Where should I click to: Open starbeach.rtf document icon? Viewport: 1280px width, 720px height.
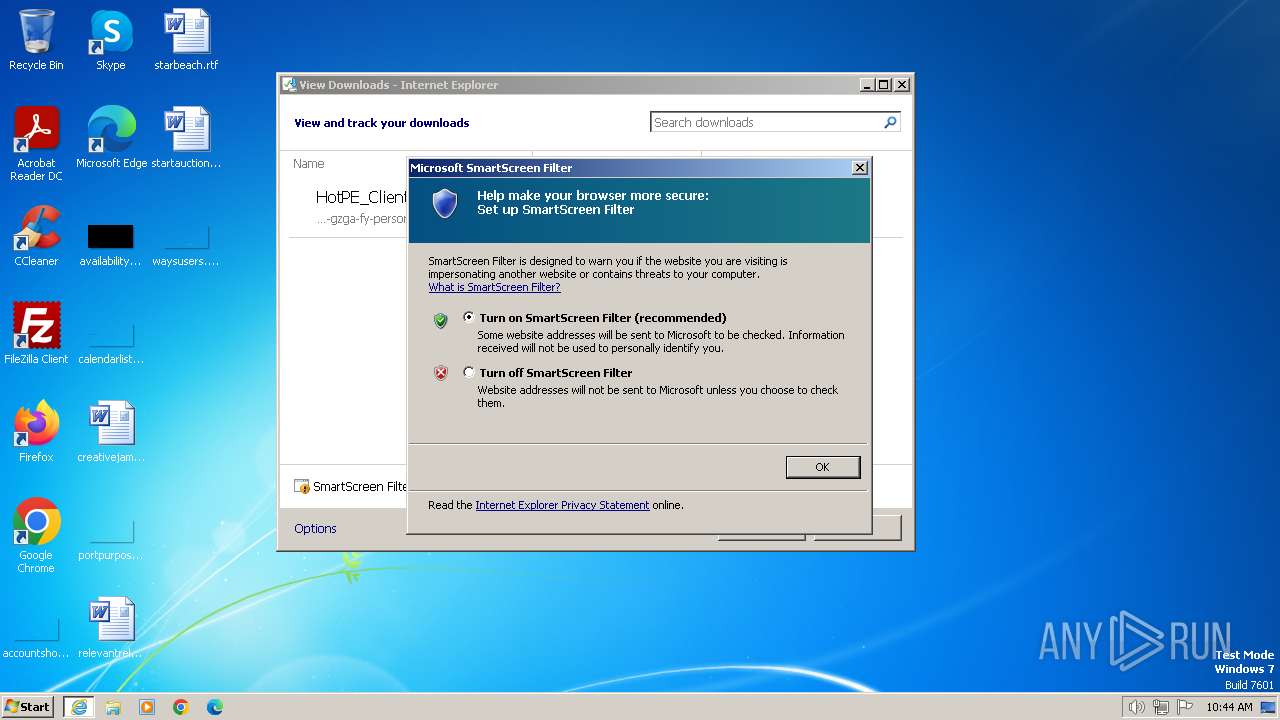[x=186, y=40]
